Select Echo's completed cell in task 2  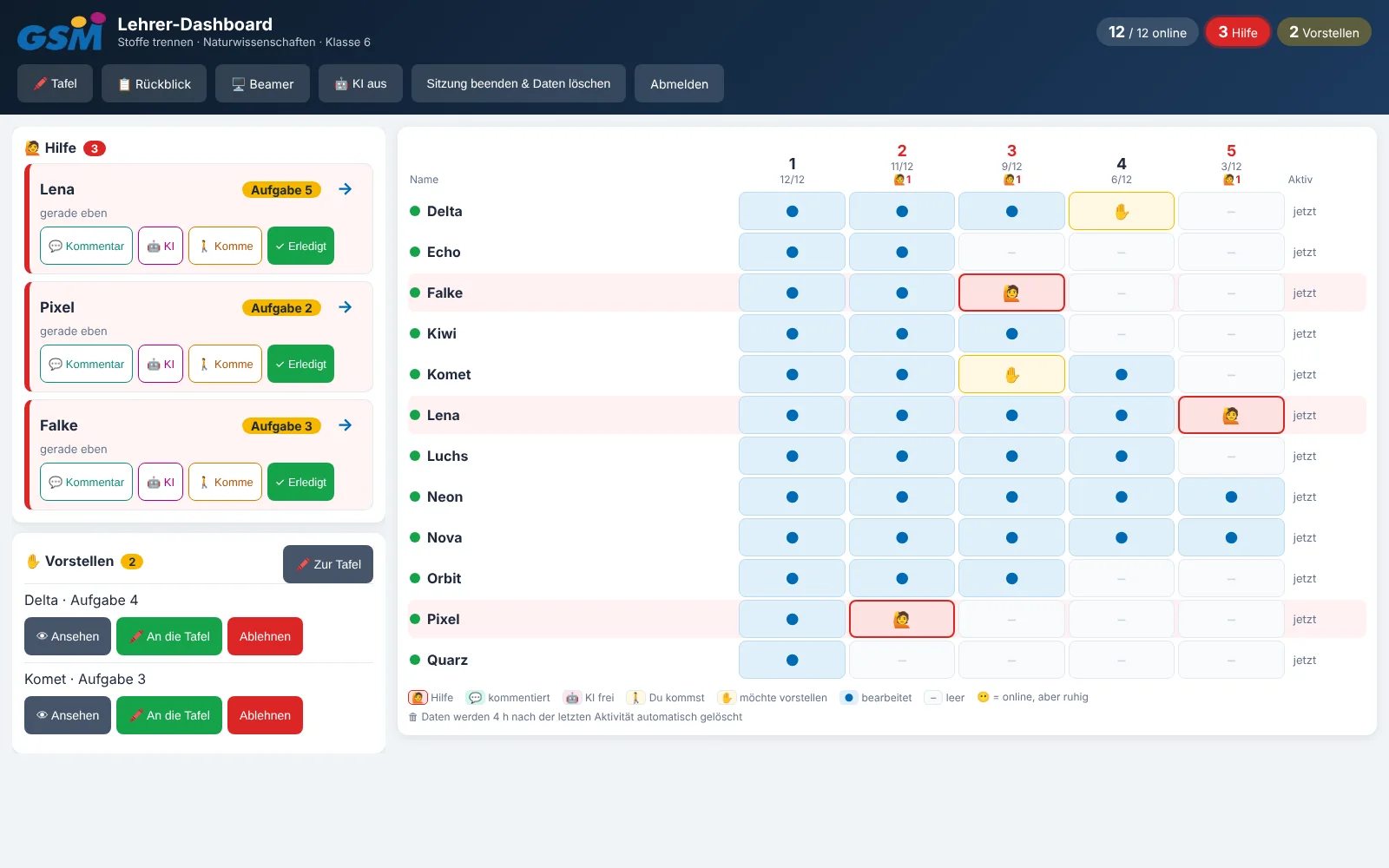point(902,252)
